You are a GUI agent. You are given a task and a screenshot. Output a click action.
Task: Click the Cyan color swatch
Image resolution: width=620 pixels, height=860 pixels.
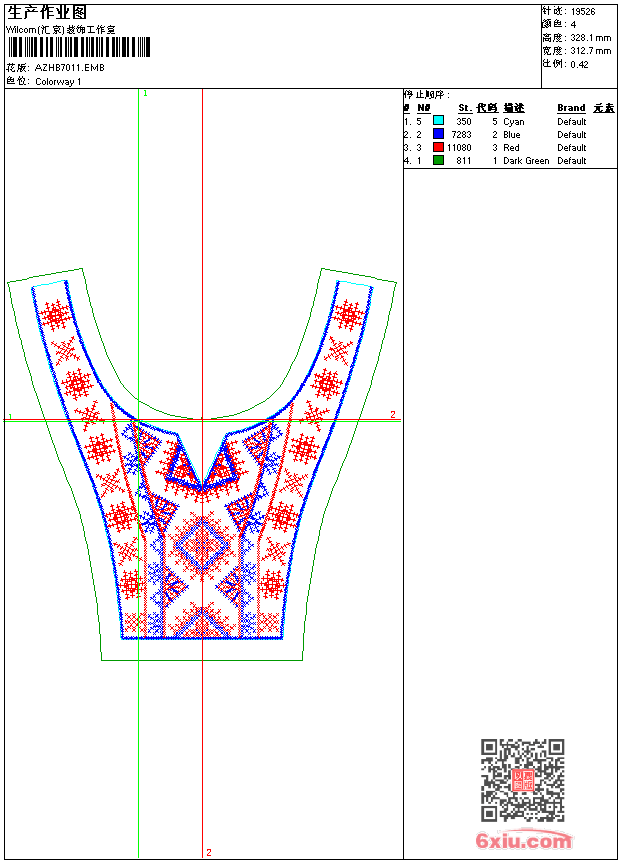point(438,121)
